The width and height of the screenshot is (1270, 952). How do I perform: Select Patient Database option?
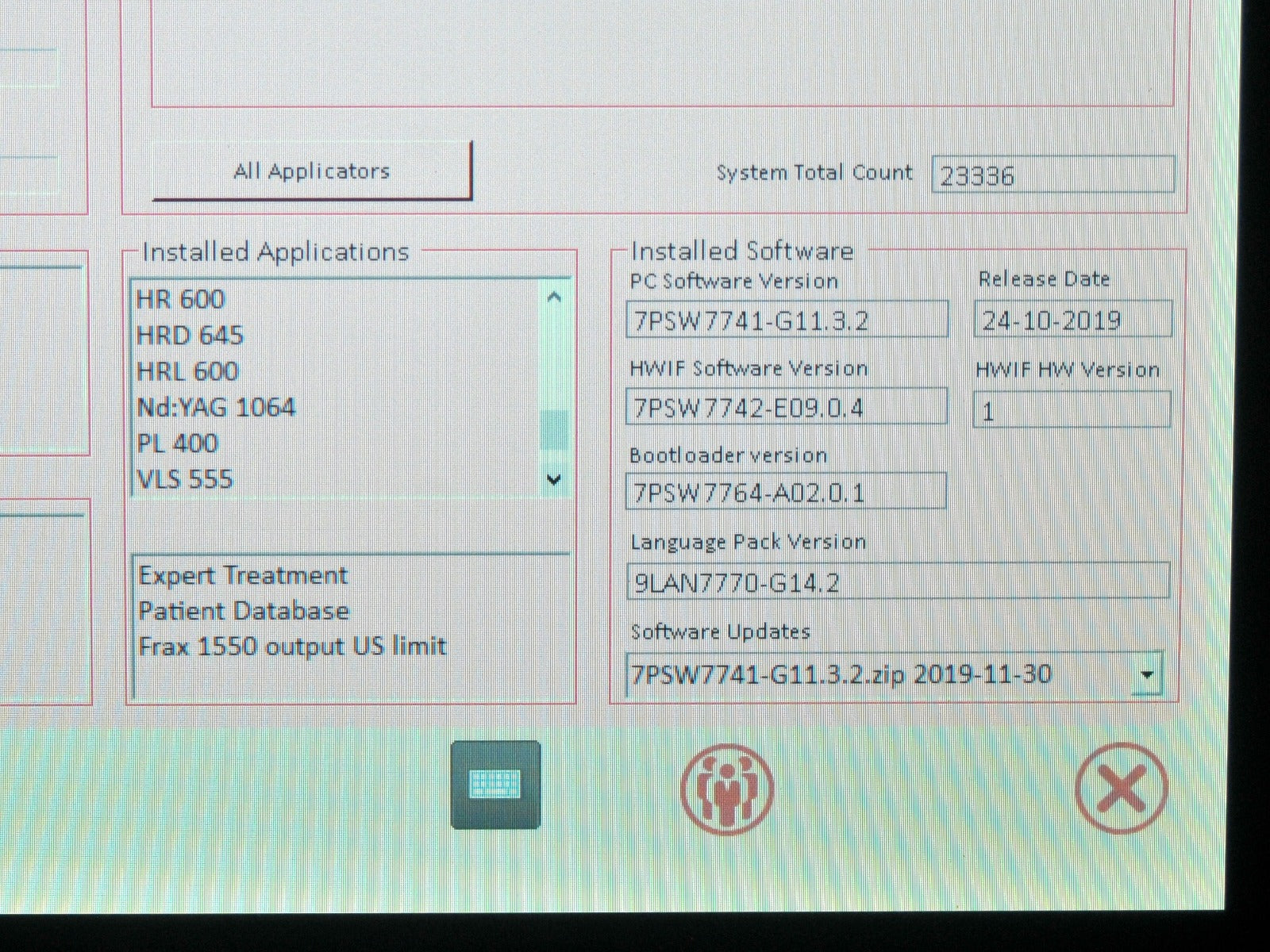[x=244, y=611]
